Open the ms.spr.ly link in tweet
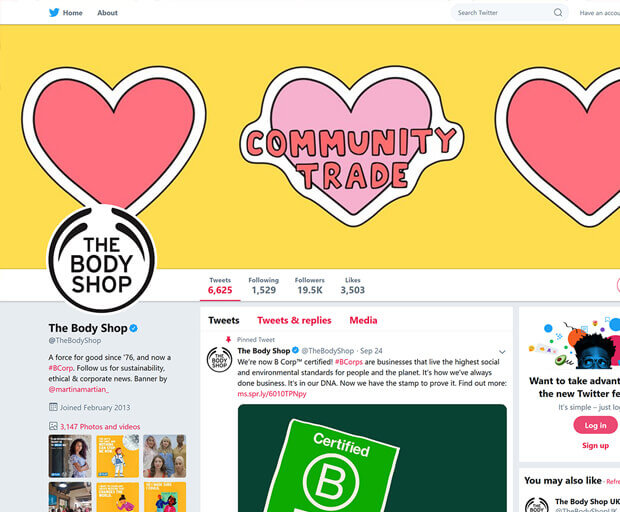 tap(272, 394)
